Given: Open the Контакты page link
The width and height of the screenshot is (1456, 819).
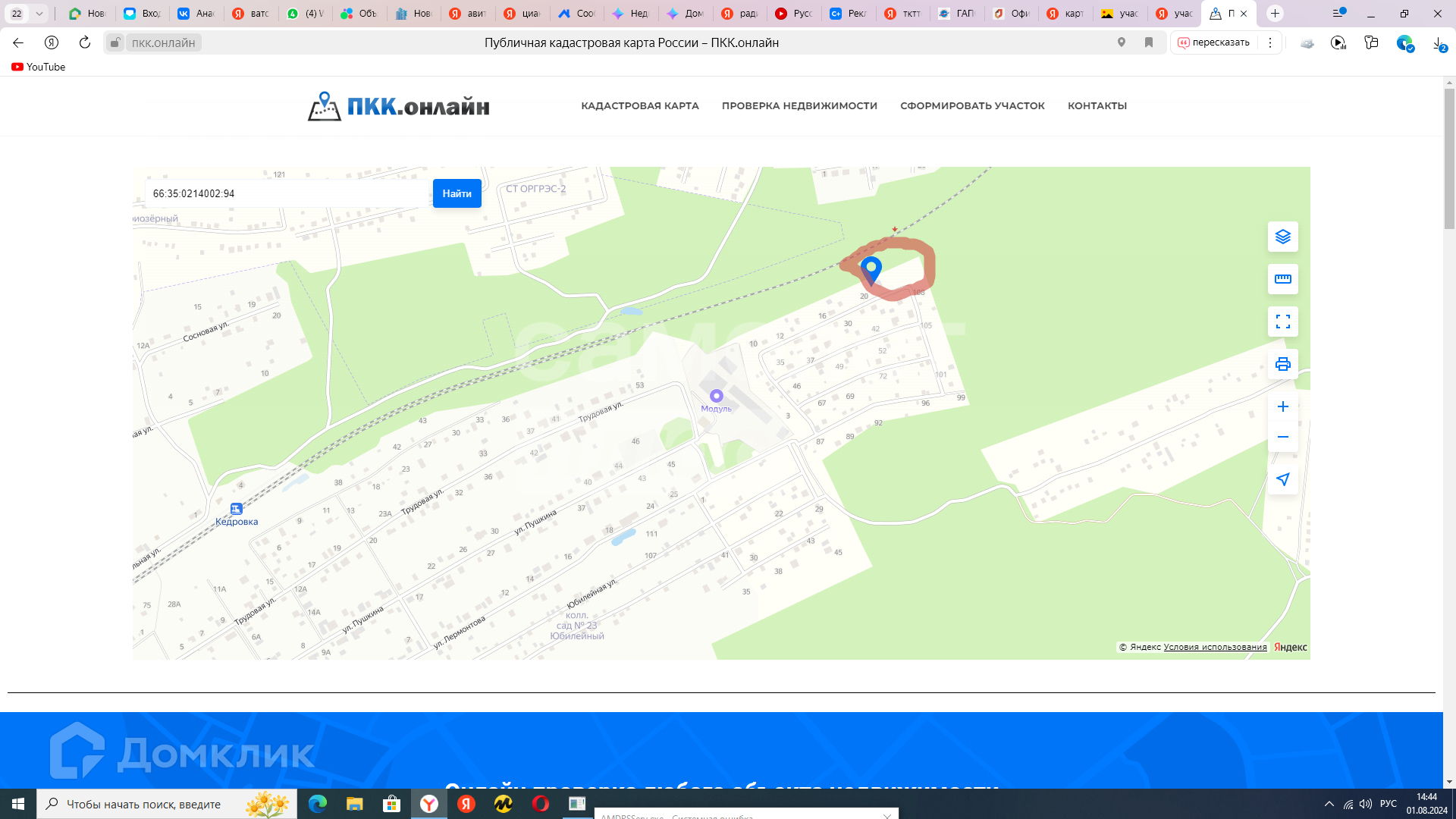Looking at the screenshot, I should click(1097, 105).
